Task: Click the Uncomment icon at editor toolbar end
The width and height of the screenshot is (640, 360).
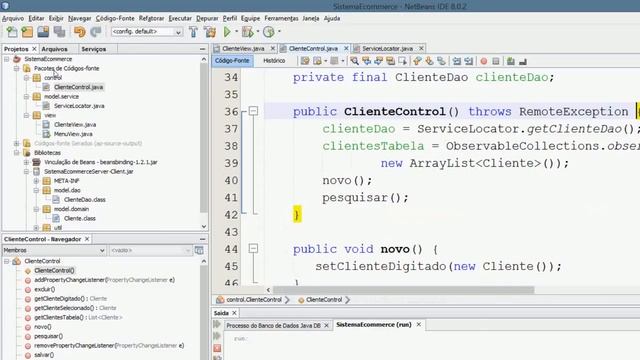Action: coord(523,61)
